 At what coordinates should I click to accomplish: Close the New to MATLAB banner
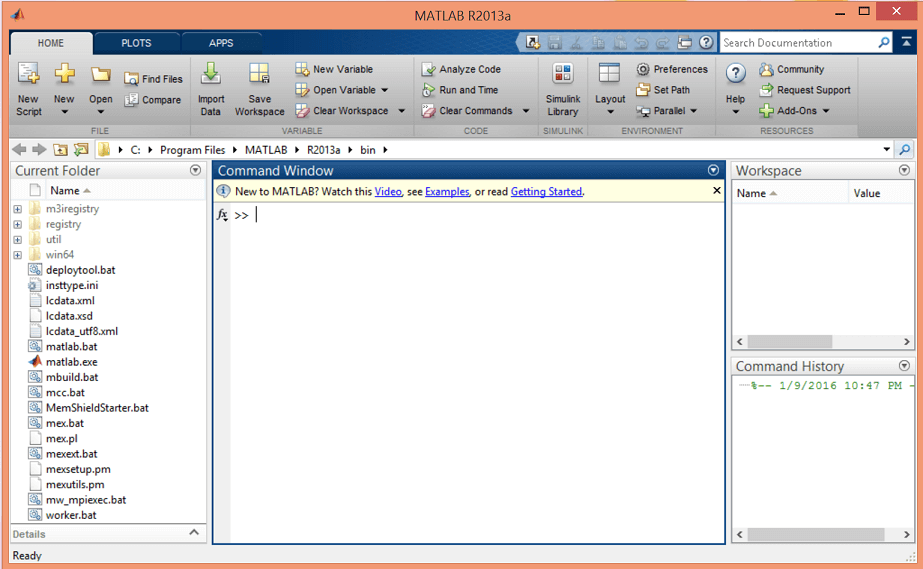[716, 190]
